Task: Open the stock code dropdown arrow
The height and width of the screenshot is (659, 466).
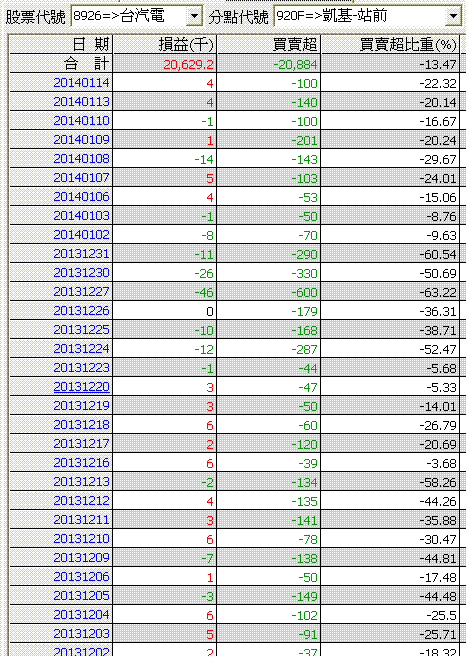Action: point(194,16)
